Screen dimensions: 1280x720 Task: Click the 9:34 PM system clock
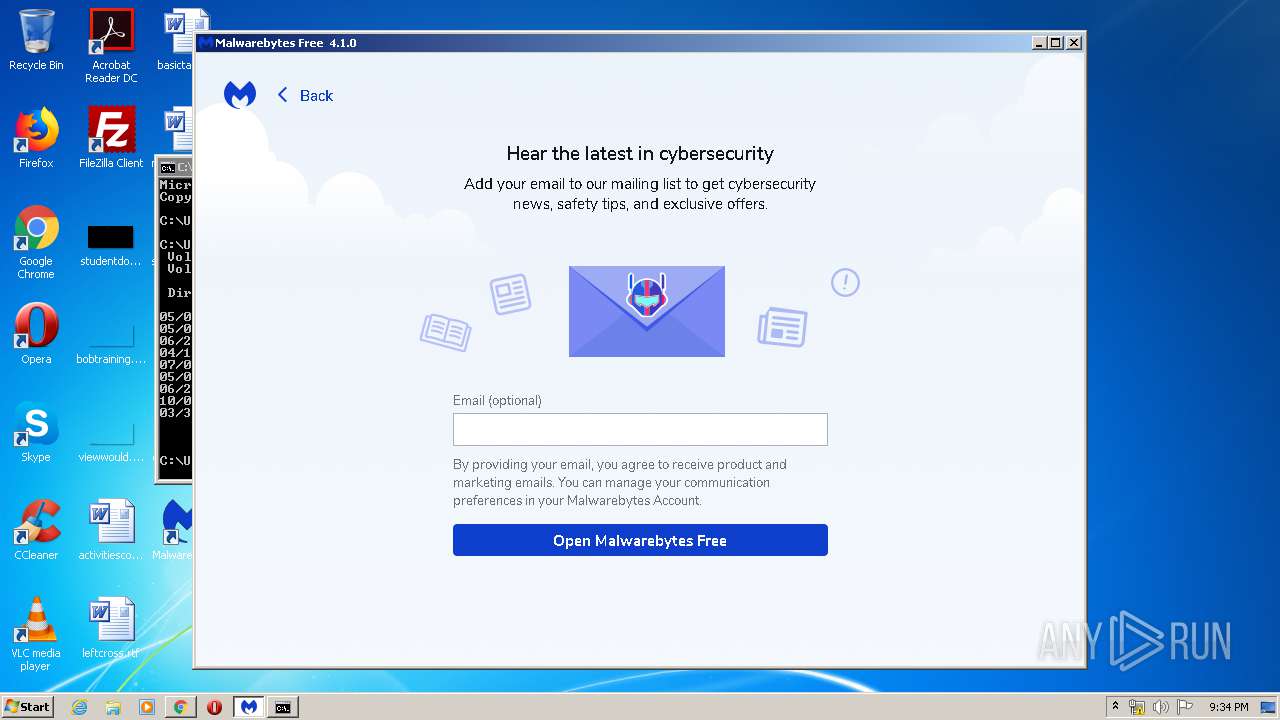pos(1229,707)
